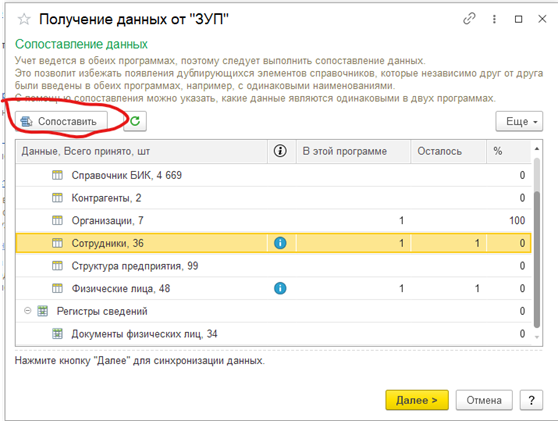Select the Сотрудники, 36 row

tap(273, 243)
